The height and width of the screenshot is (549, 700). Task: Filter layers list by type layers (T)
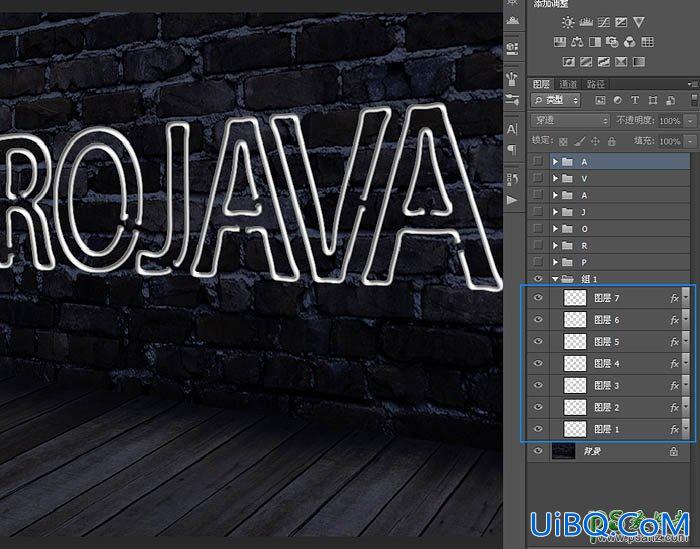(635, 100)
